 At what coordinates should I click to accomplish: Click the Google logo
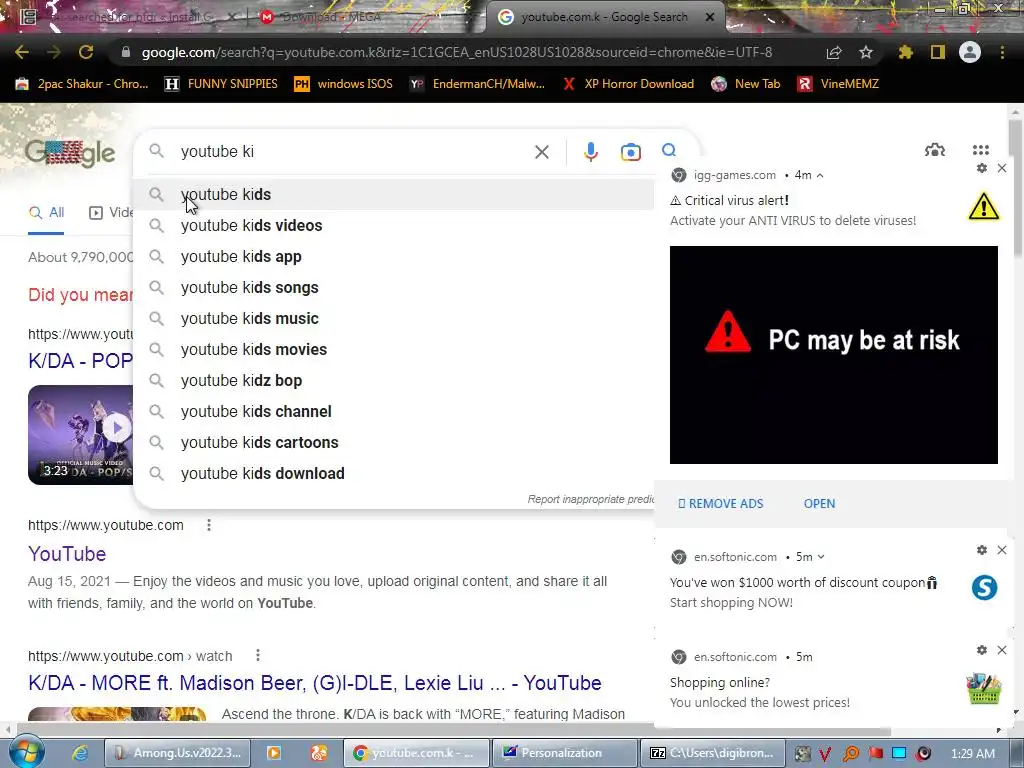coord(70,153)
